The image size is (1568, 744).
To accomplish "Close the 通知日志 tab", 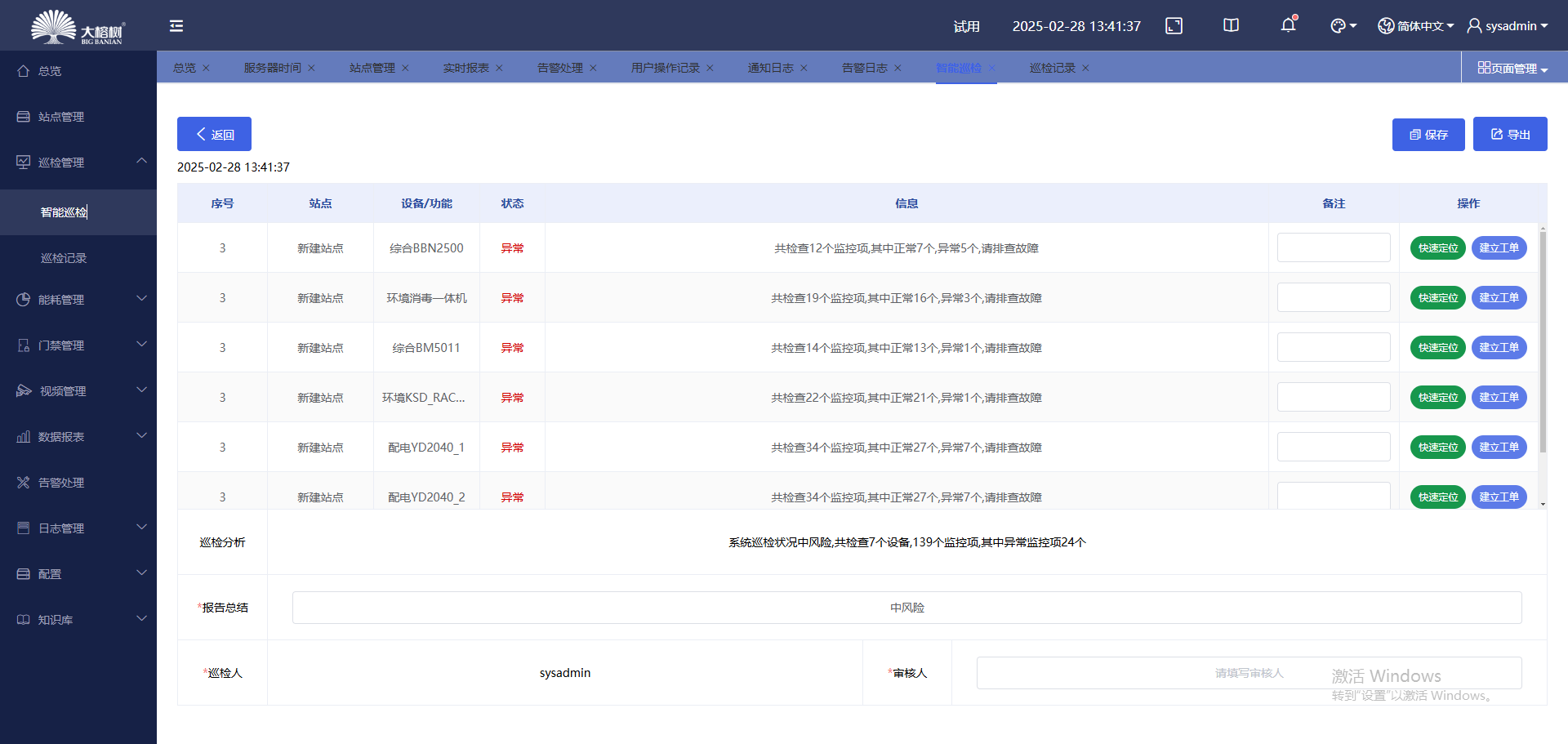I will tap(804, 68).
